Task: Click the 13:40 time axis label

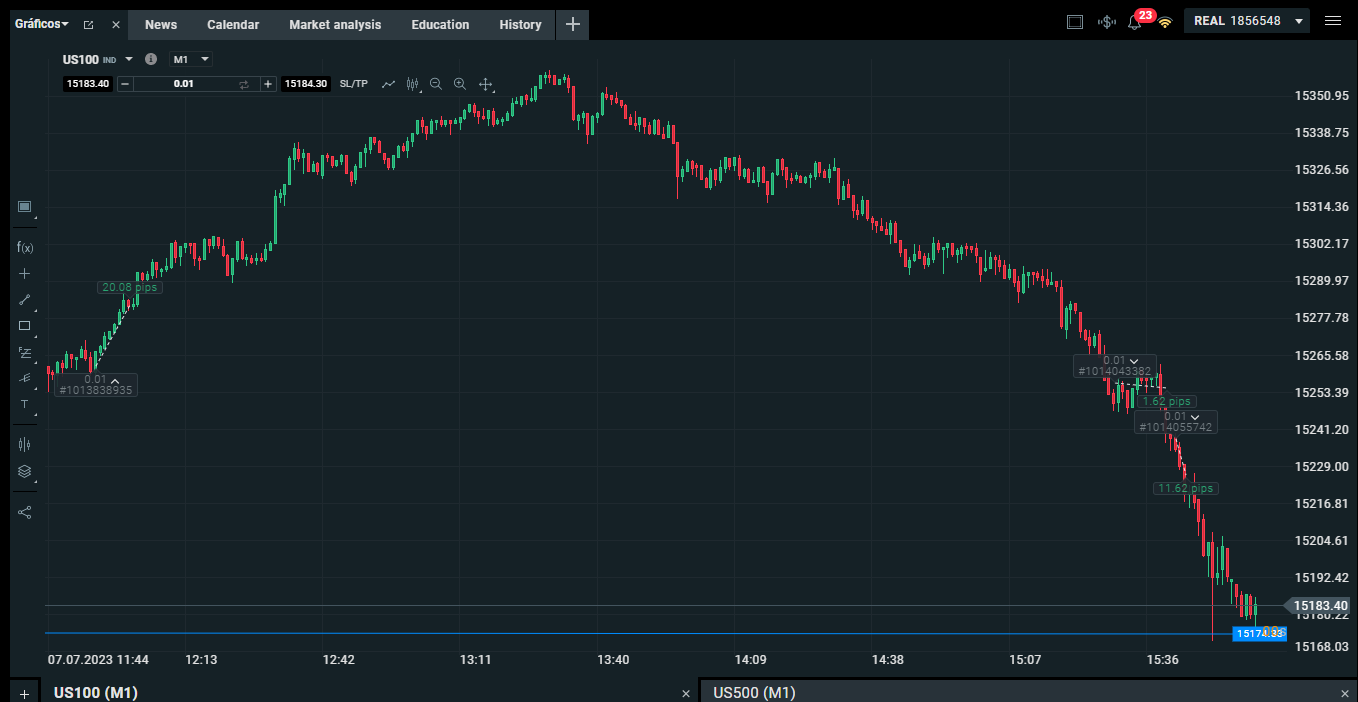Action: (x=613, y=660)
